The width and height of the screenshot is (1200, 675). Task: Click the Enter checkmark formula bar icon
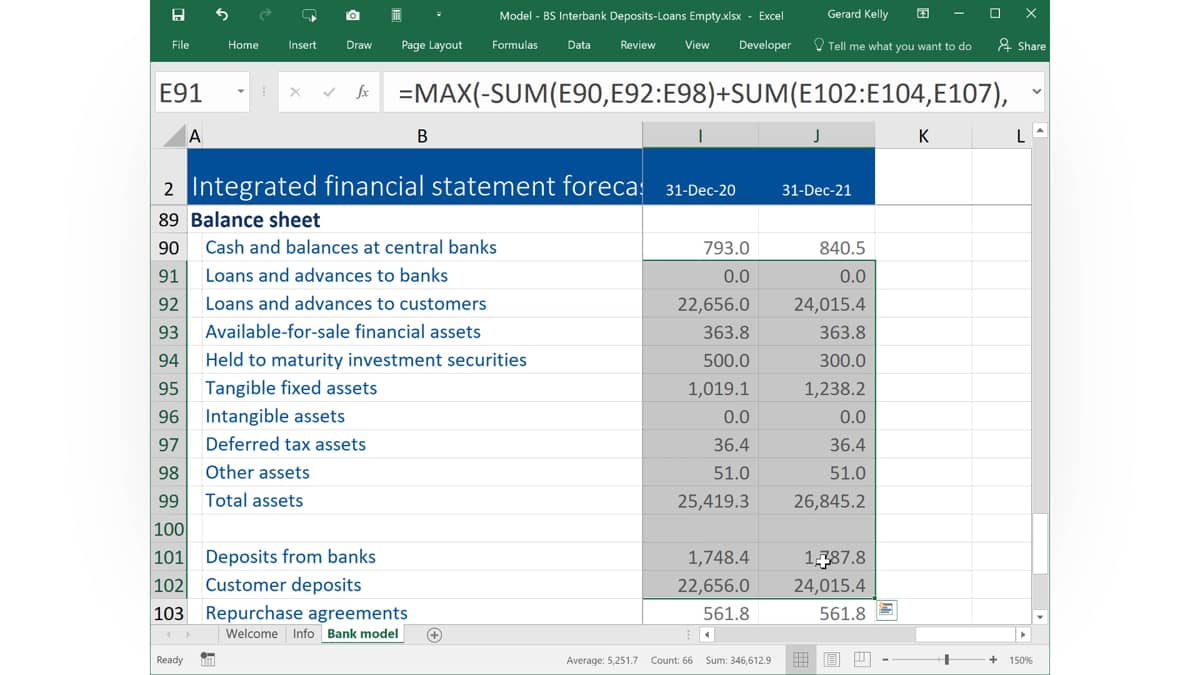(329, 92)
